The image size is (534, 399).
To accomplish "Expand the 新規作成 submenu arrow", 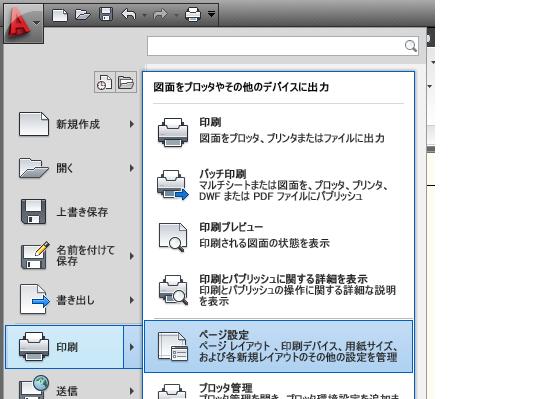I will 132,124.
